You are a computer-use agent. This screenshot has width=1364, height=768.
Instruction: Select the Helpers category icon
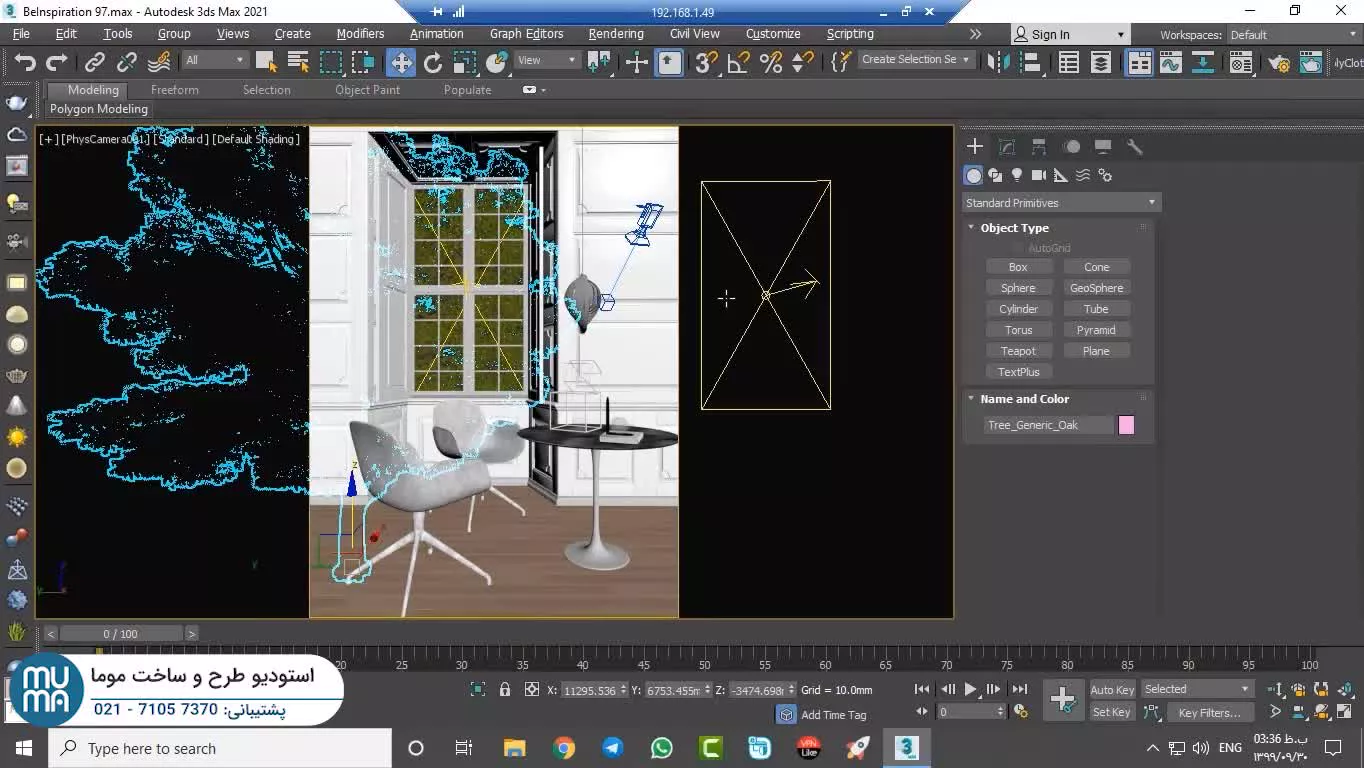[1061, 175]
